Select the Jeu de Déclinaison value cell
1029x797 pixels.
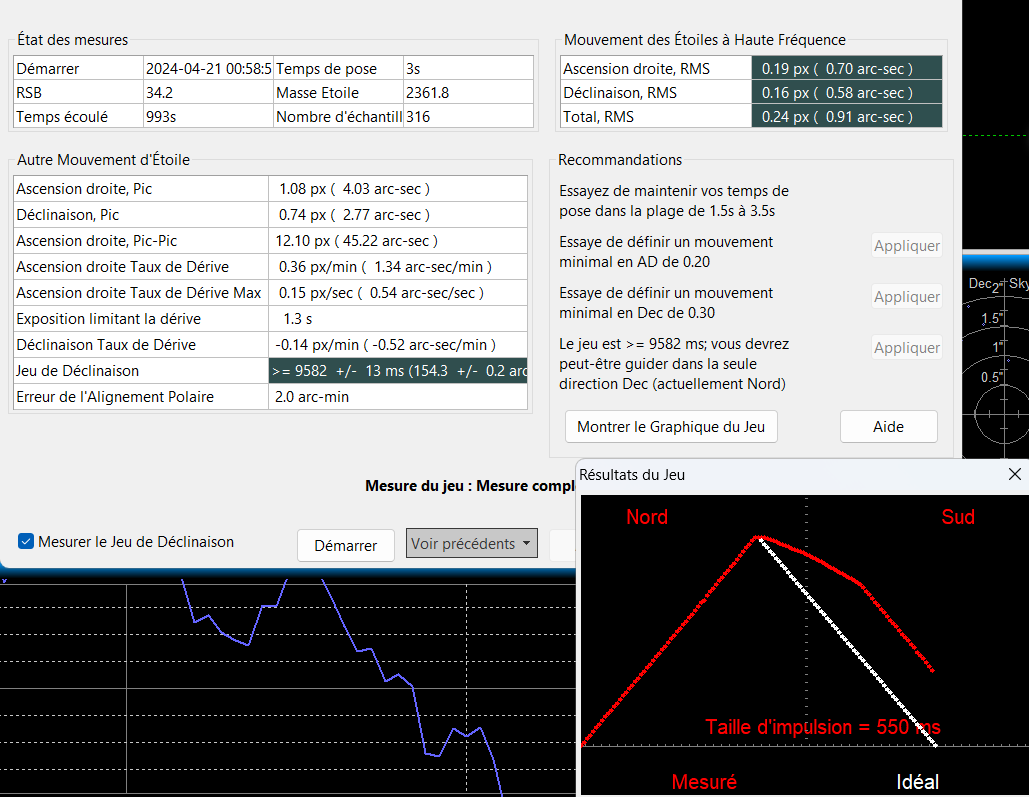click(397, 371)
